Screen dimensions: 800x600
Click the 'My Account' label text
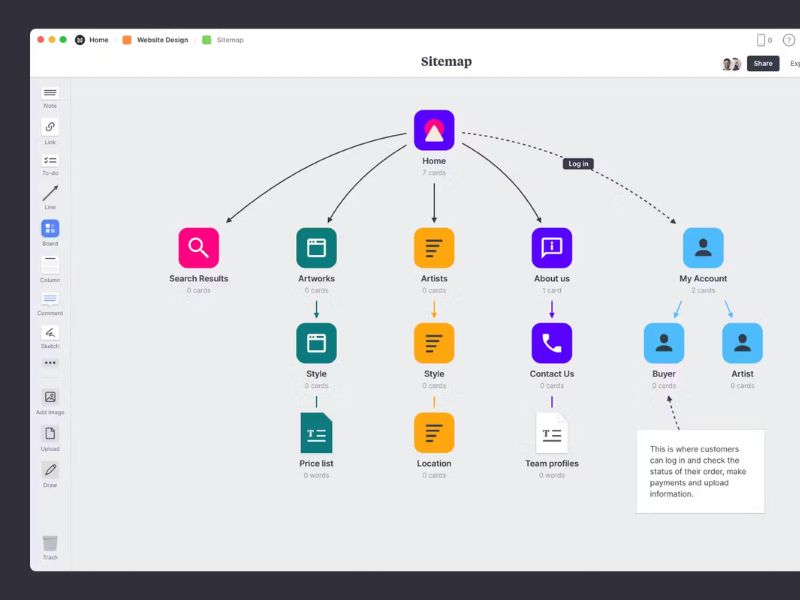[x=703, y=279]
